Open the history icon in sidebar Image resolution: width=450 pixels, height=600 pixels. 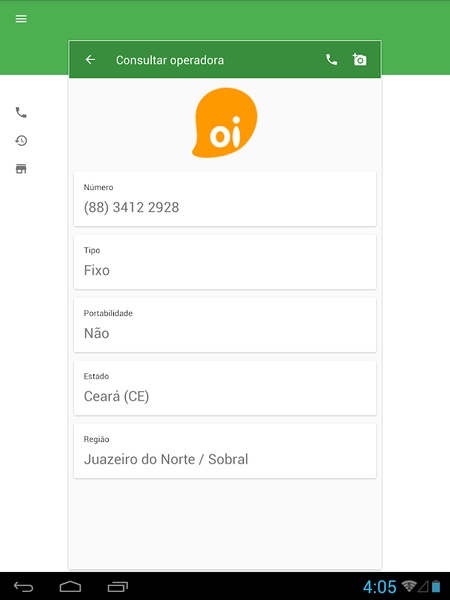click(x=21, y=141)
